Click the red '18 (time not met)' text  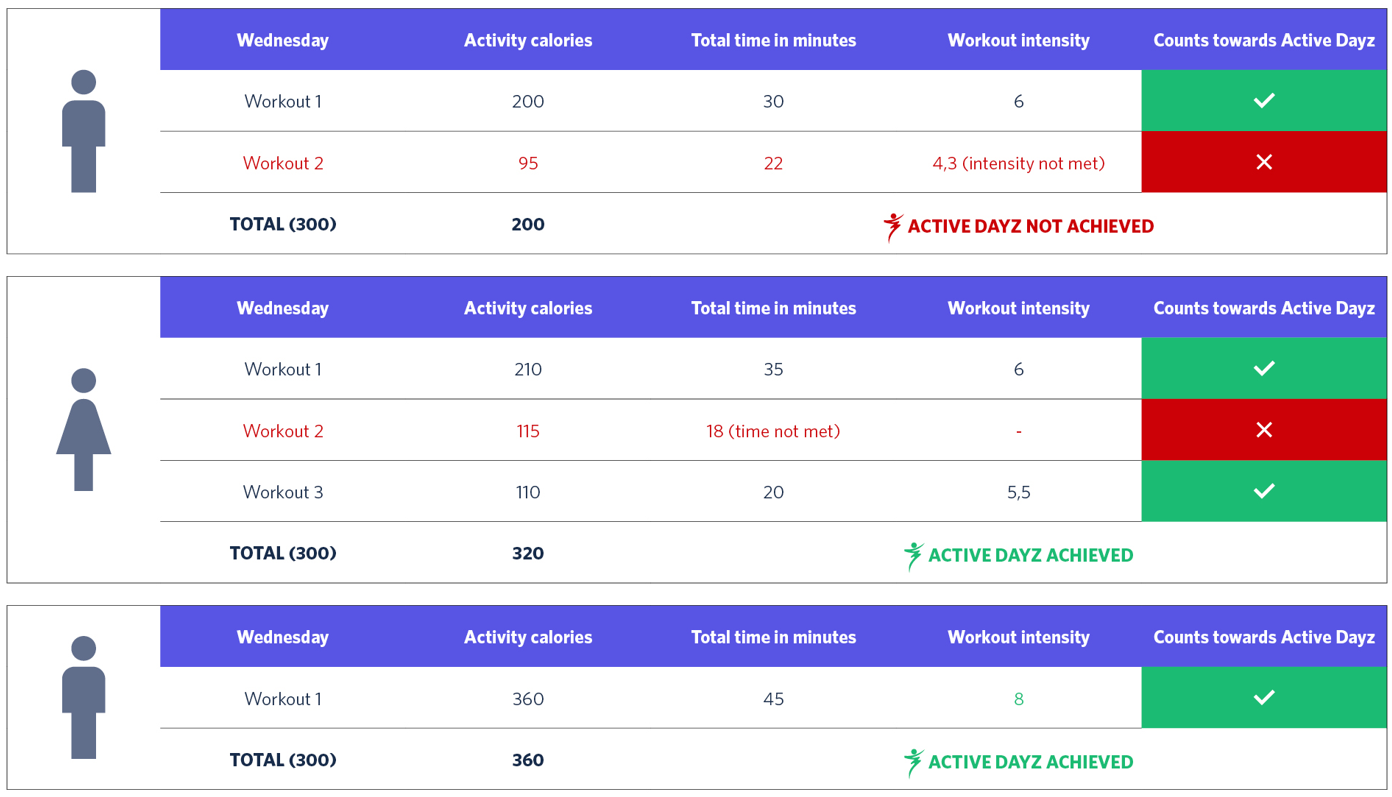(x=773, y=431)
